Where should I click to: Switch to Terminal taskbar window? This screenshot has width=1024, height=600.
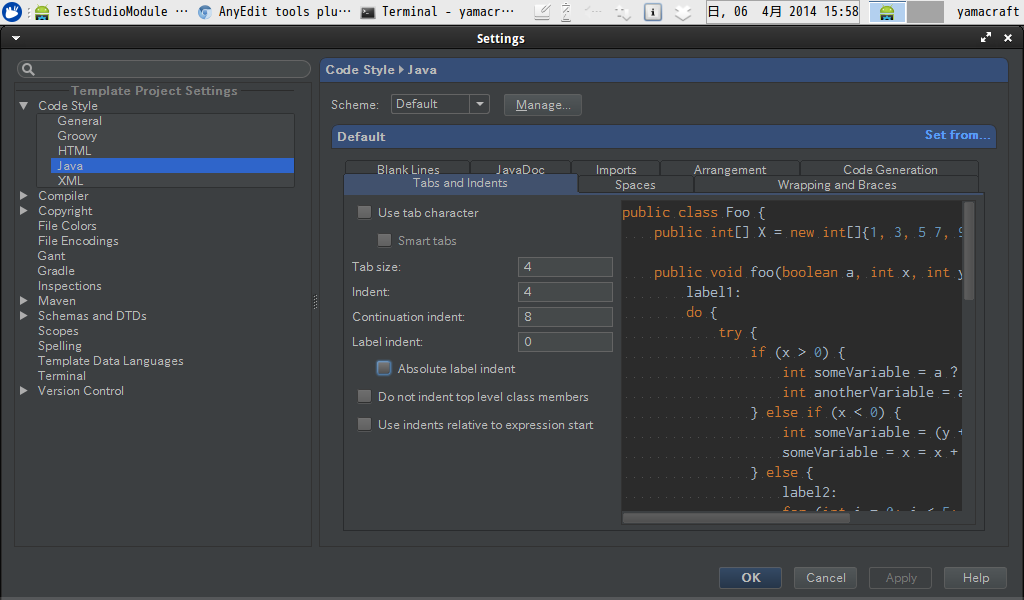(437, 12)
